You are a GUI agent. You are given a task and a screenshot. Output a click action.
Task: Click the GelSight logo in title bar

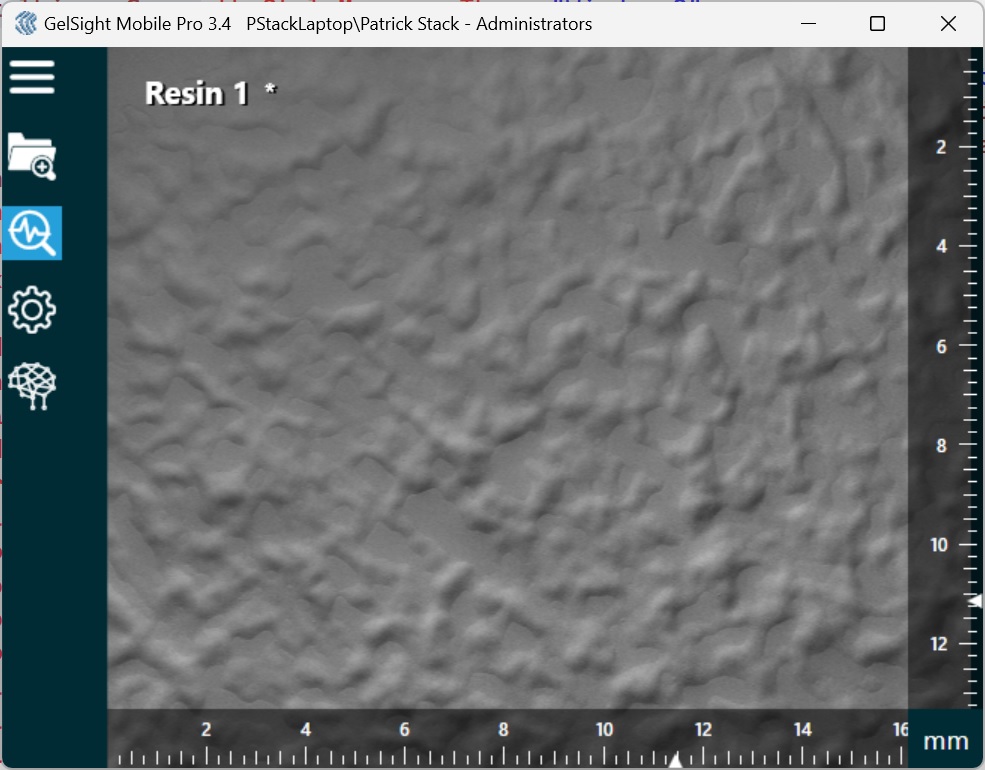coord(26,24)
